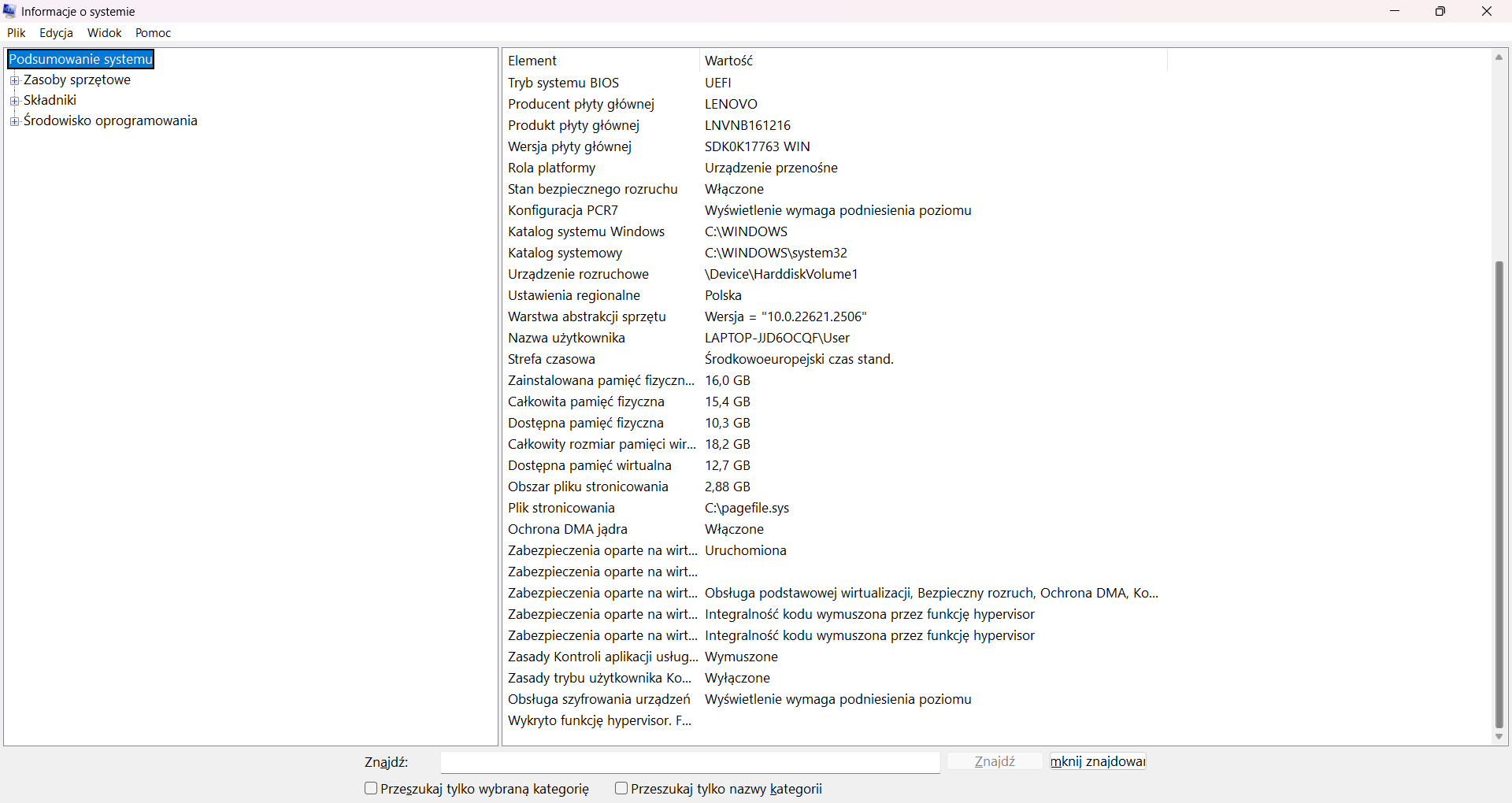This screenshot has width=1512, height=803.
Task: Check Przeszukaj tylko nazwy kategorii
Action: 621,788
